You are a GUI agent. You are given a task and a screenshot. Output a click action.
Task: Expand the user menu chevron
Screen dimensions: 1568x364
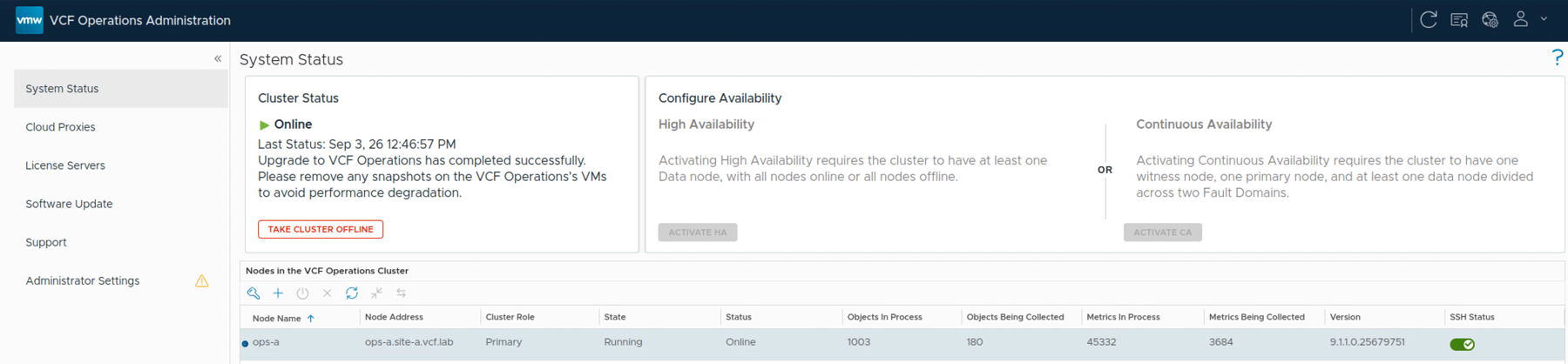tap(1544, 18)
